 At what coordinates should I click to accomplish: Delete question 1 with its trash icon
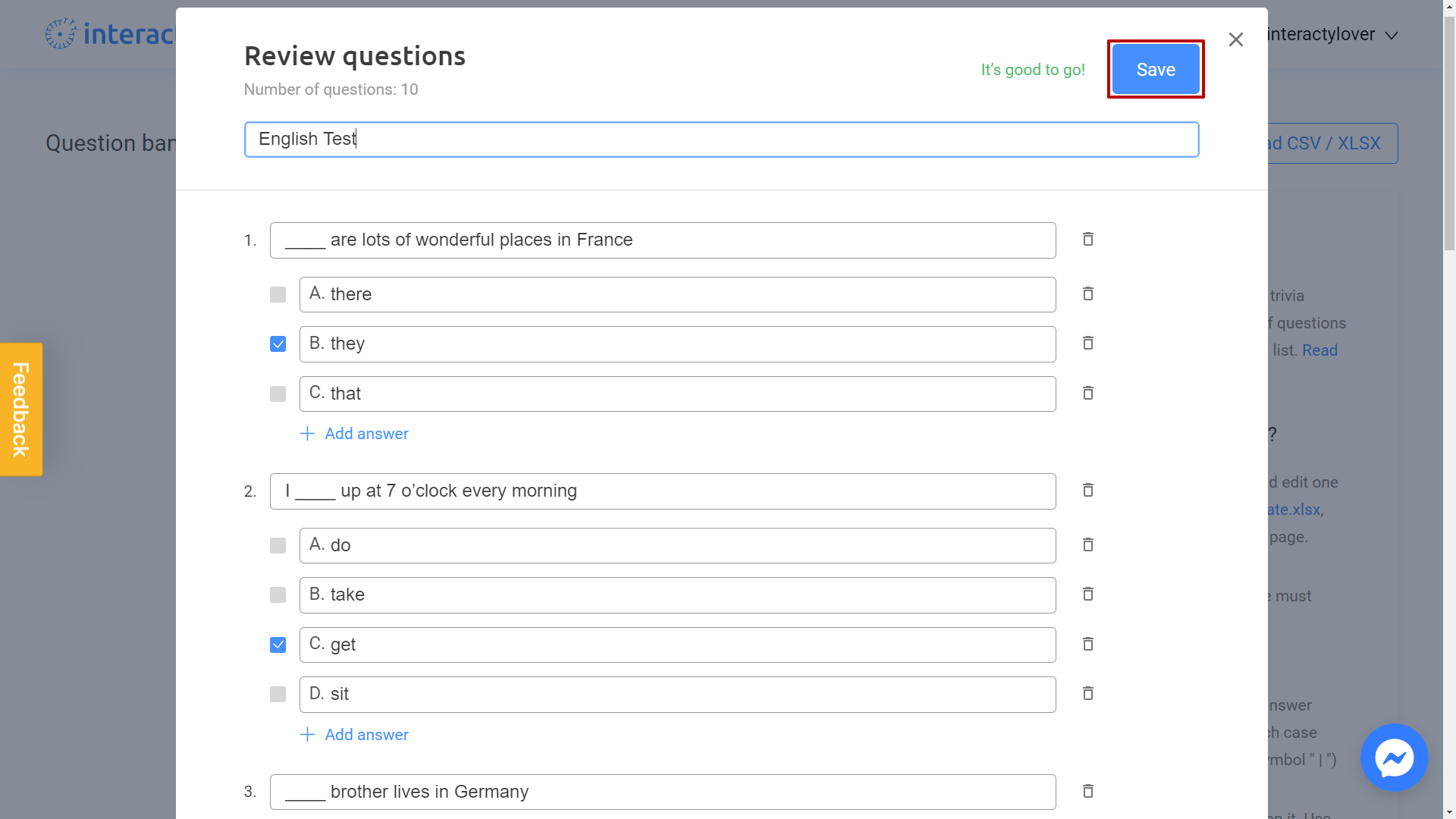coord(1087,240)
